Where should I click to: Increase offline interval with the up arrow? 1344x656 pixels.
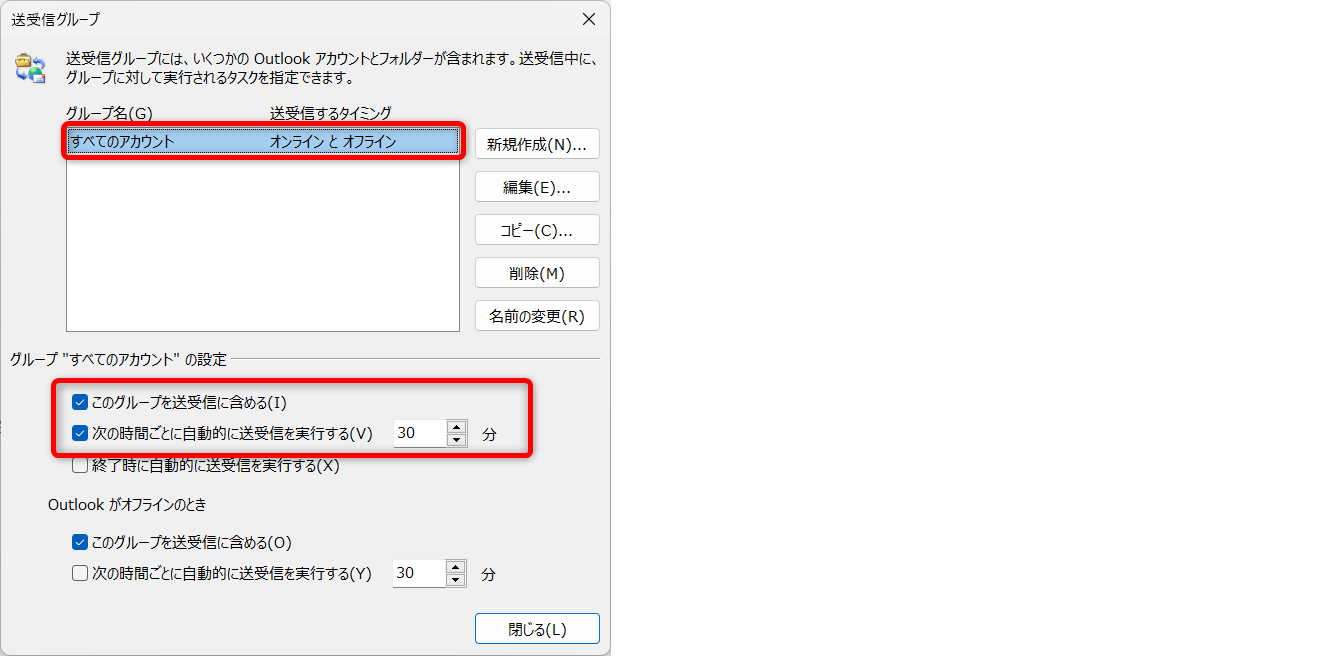click(x=456, y=567)
